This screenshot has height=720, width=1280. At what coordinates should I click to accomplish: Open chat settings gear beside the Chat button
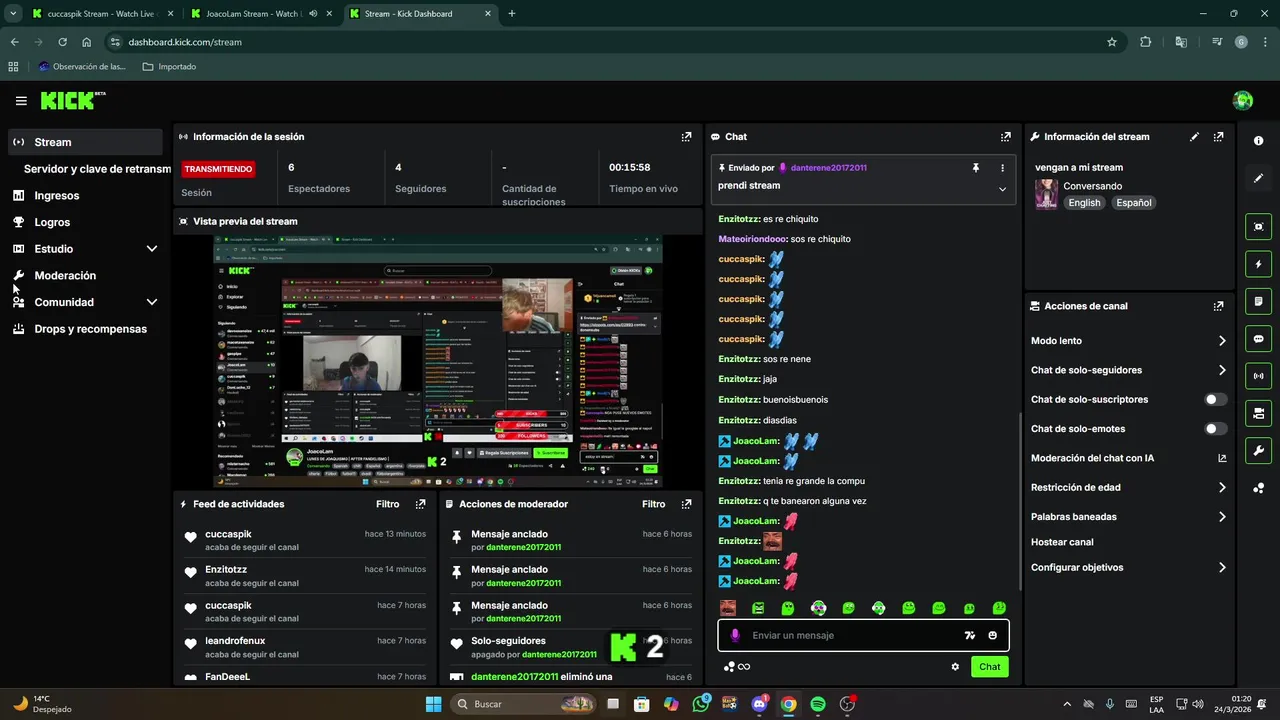(x=955, y=667)
